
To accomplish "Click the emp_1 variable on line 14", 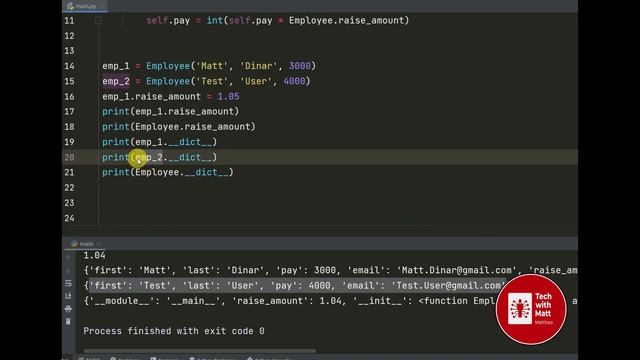I will (116, 66).
